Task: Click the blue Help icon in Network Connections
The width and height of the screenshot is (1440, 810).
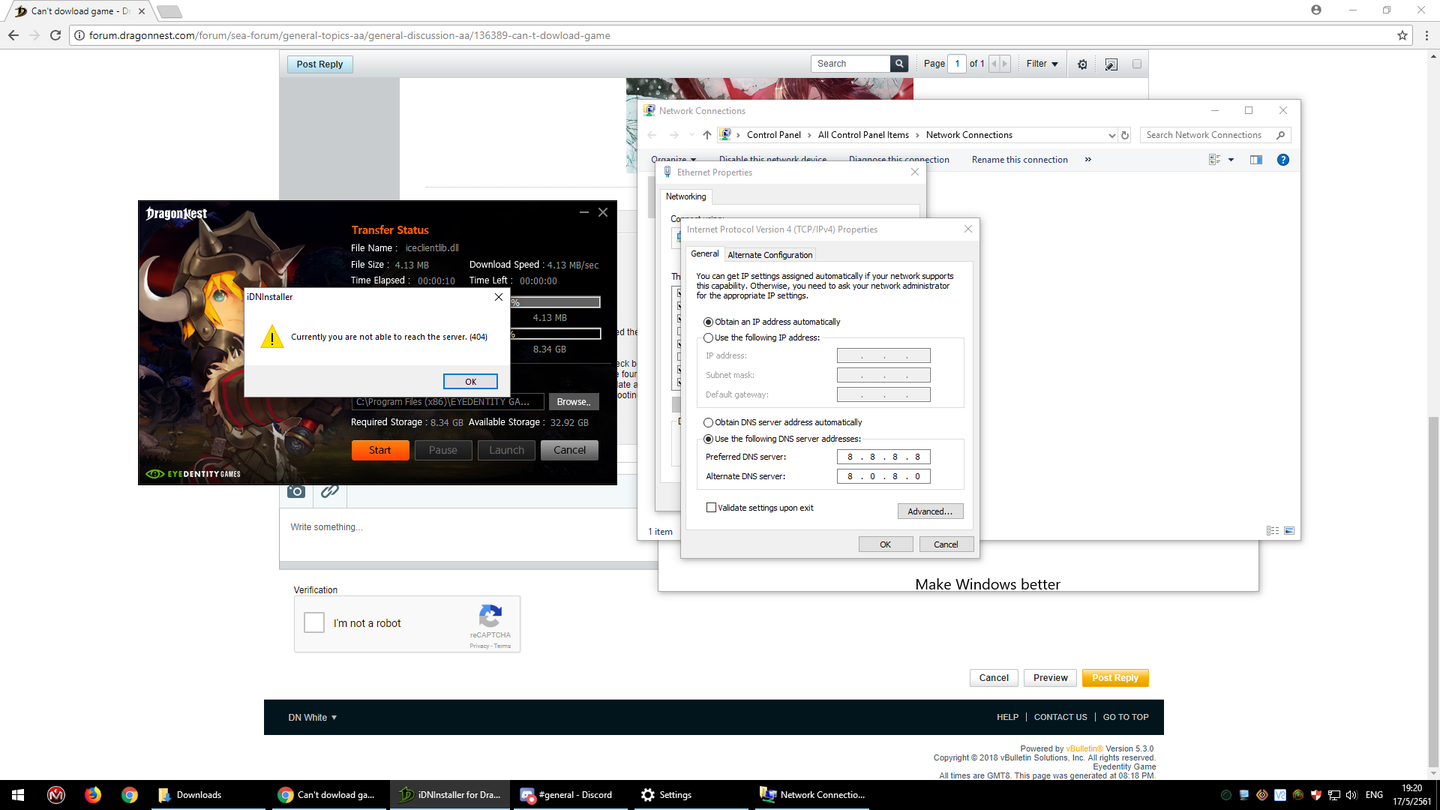Action: 1283,160
